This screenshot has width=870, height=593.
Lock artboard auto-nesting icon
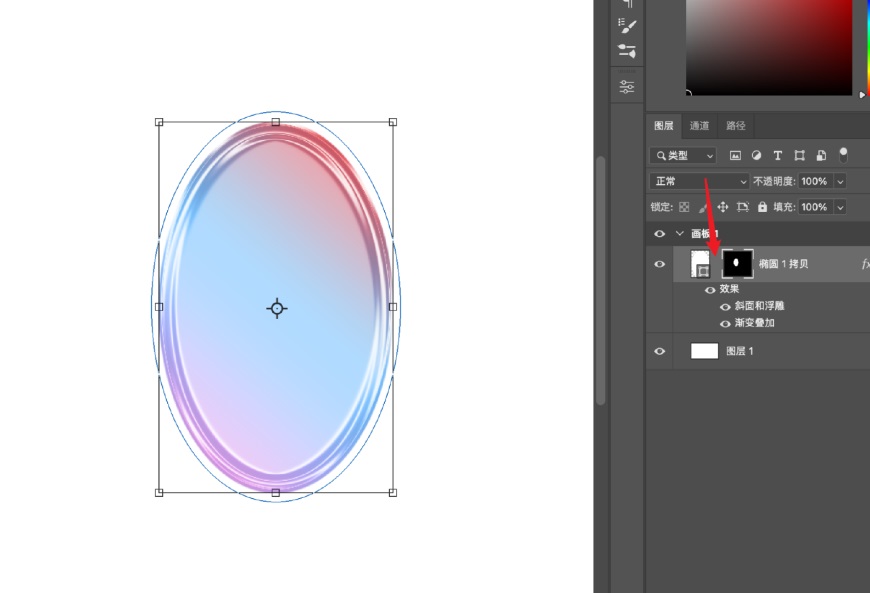(x=742, y=207)
